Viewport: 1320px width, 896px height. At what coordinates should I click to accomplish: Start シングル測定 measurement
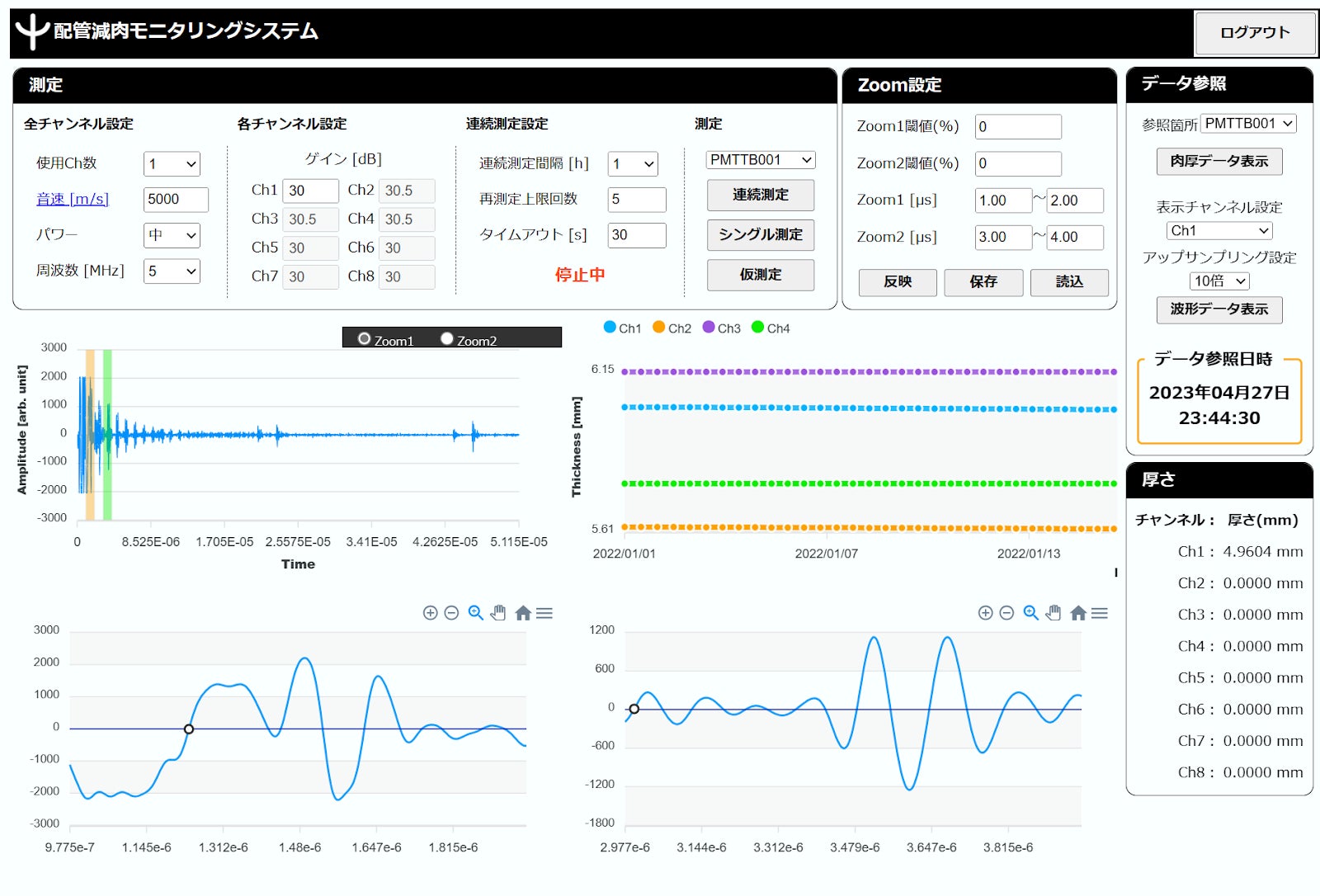click(x=761, y=235)
